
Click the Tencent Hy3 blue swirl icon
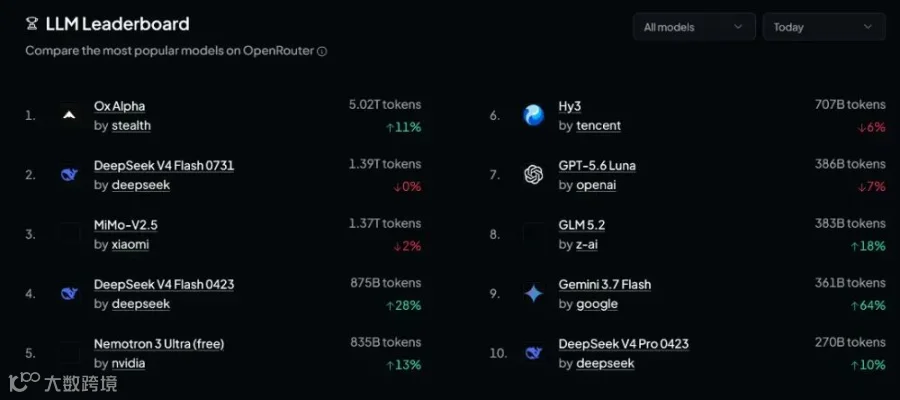pyautogui.click(x=533, y=115)
